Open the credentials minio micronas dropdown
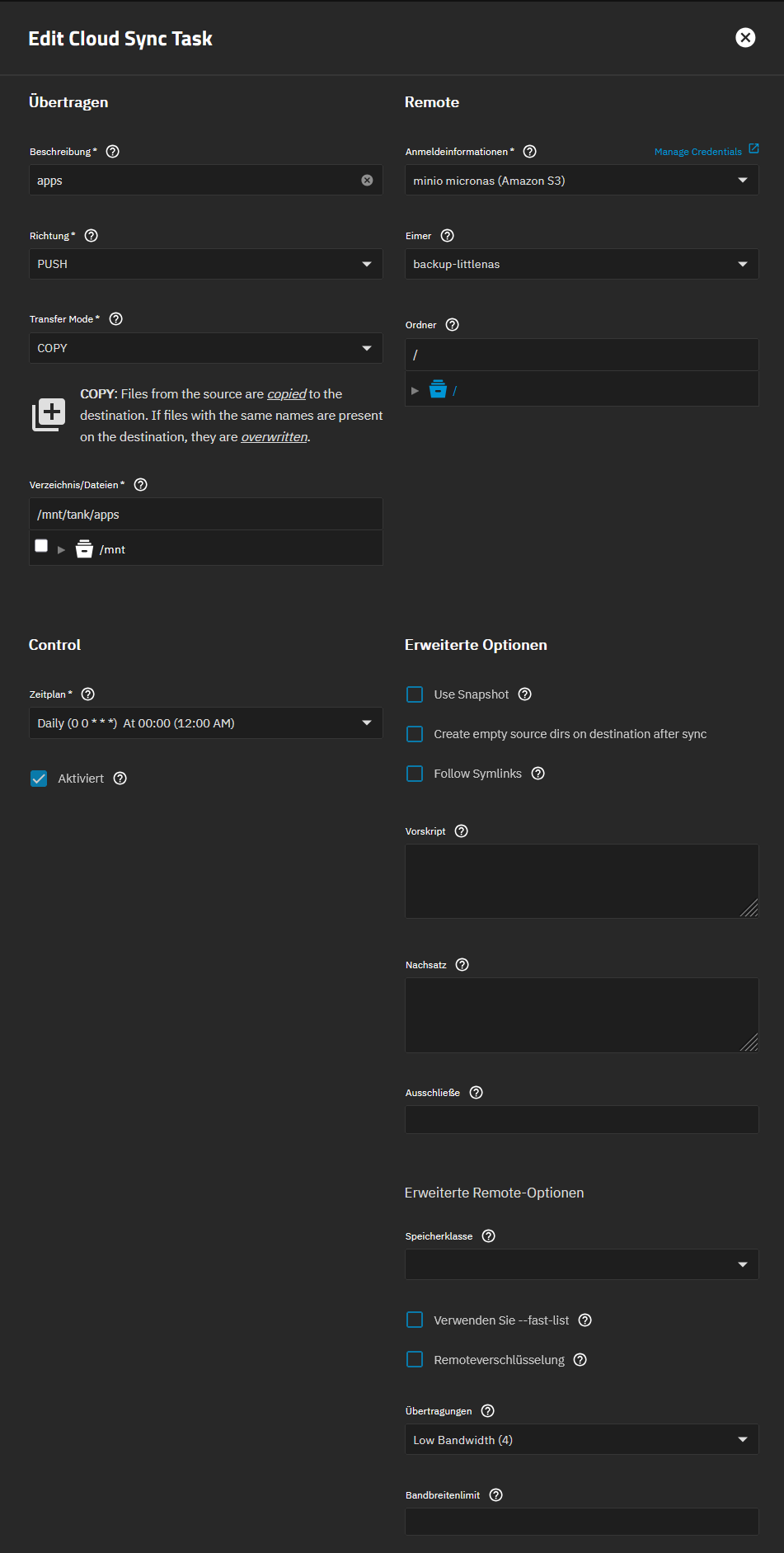The image size is (784, 1553). (x=582, y=181)
